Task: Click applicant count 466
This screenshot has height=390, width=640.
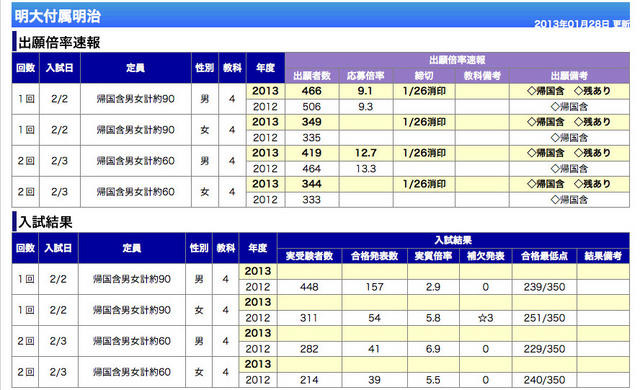Action: [311, 91]
